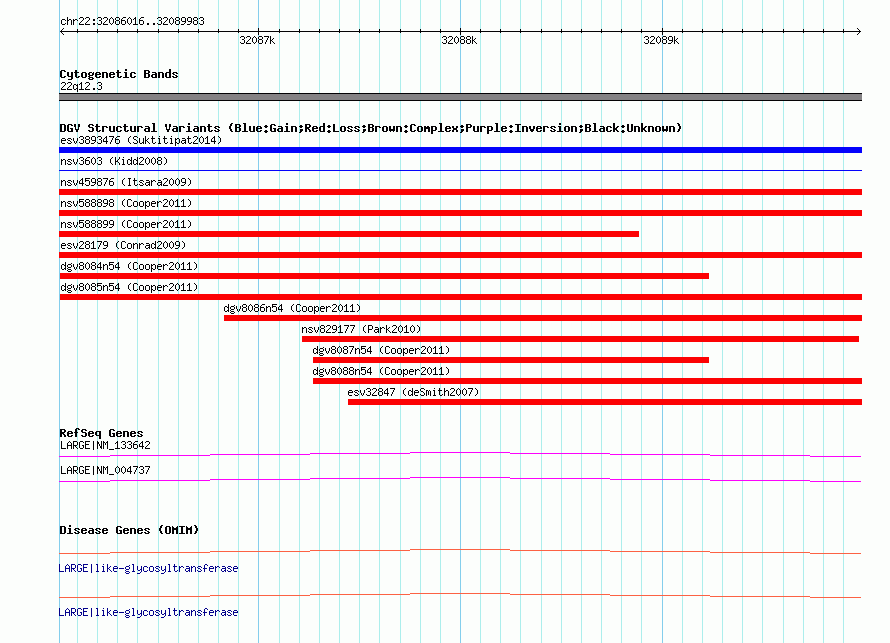Viewport: 890px width, 643px height.
Task: Click the Cytogenetic Bands track title
Action: click(x=119, y=74)
